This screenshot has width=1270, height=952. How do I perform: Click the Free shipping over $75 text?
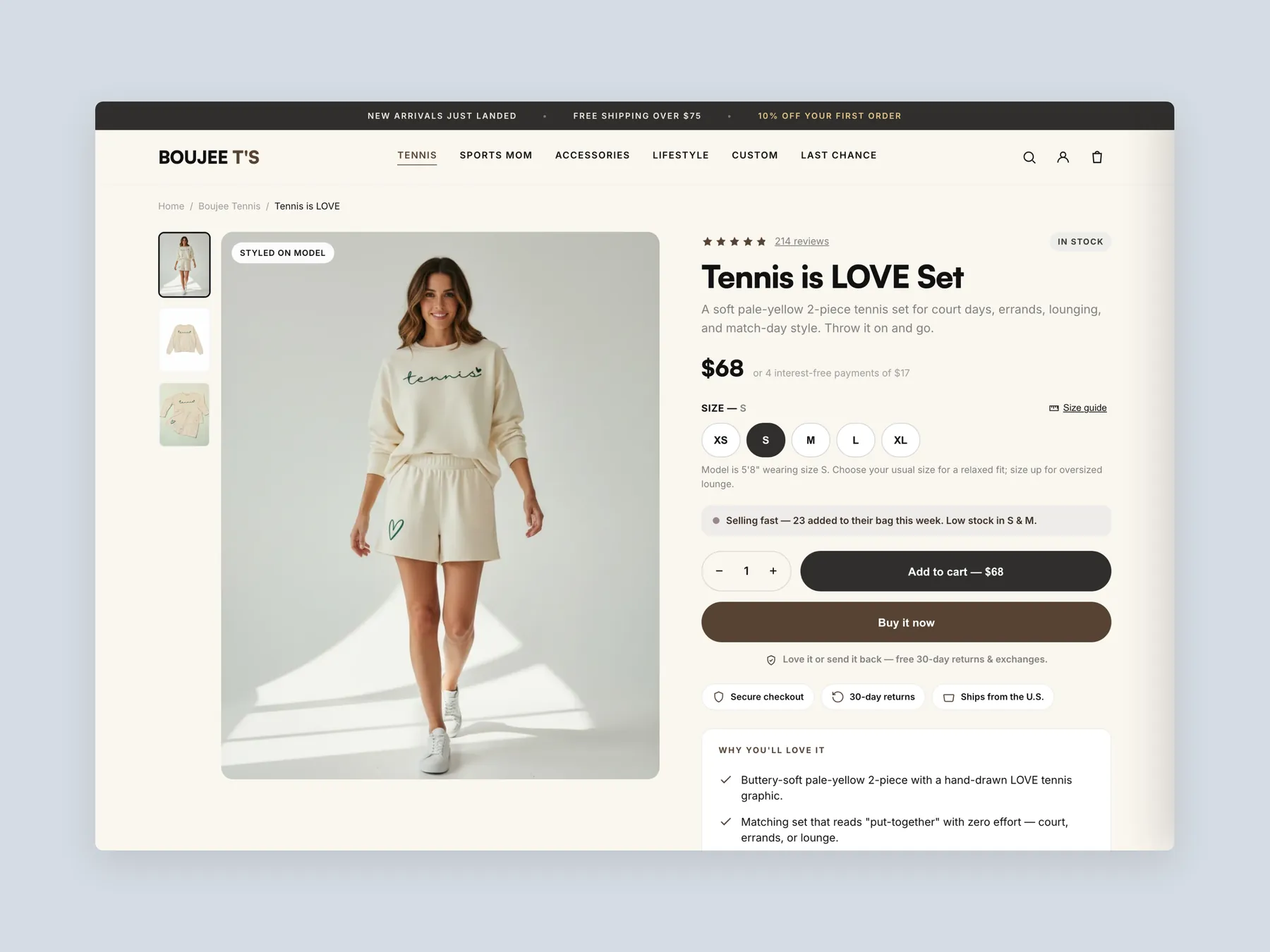(x=637, y=116)
